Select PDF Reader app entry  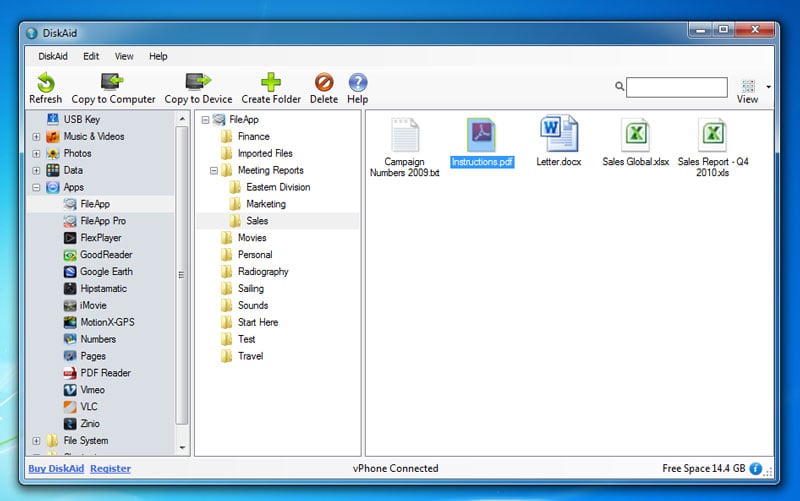(97, 373)
